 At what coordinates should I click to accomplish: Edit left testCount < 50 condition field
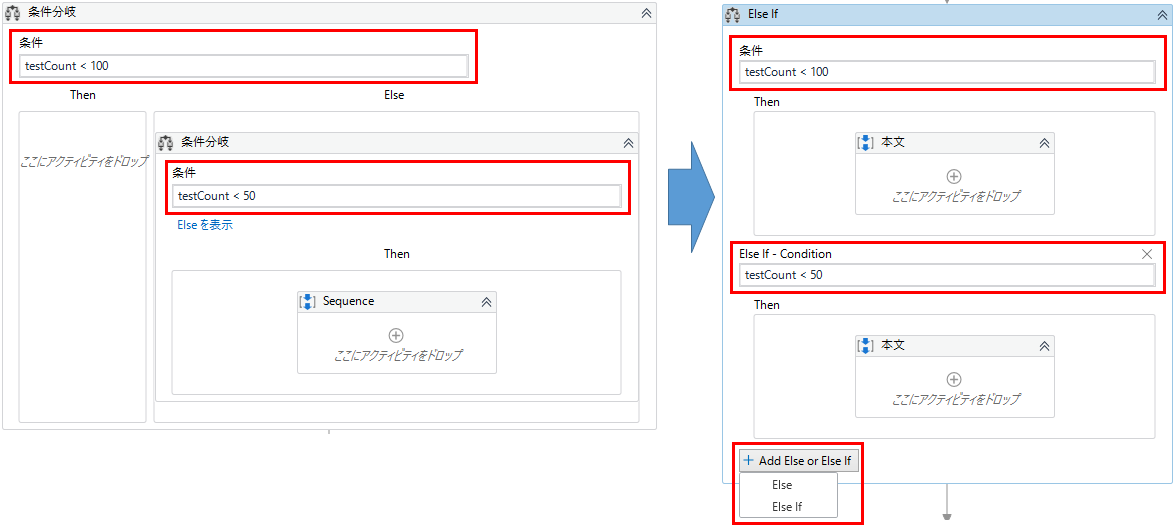(x=396, y=196)
